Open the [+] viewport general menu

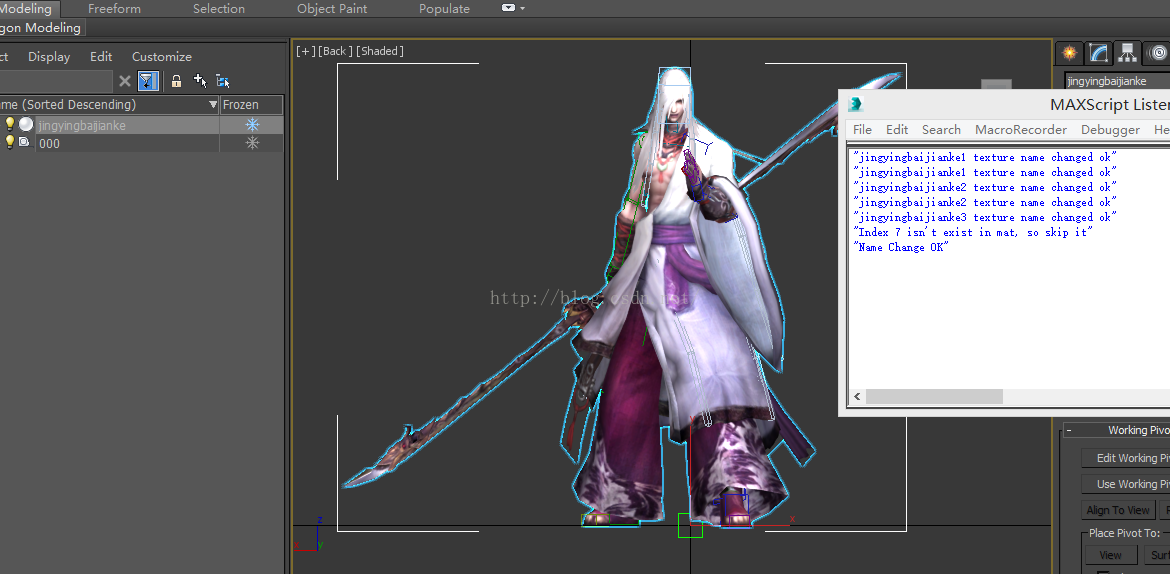coord(306,51)
